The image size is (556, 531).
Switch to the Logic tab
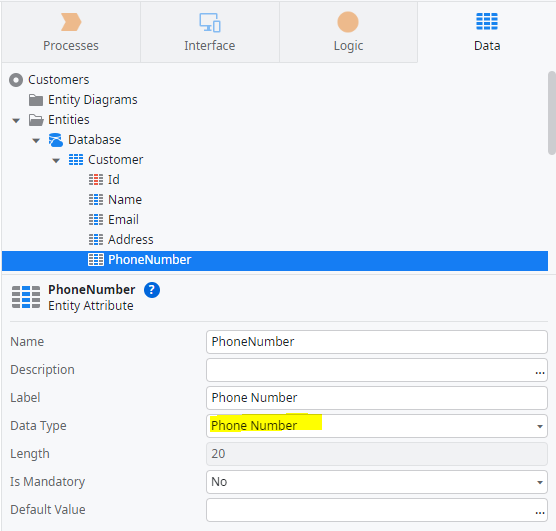tap(348, 32)
